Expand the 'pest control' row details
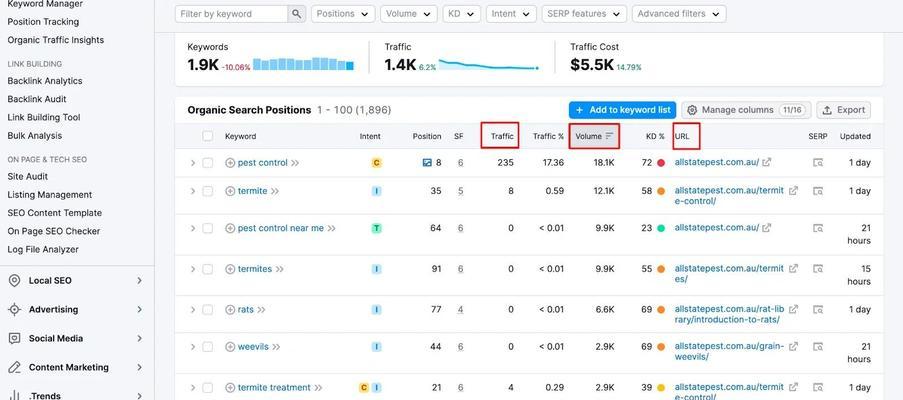The width and height of the screenshot is (903, 400). [x=193, y=163]
